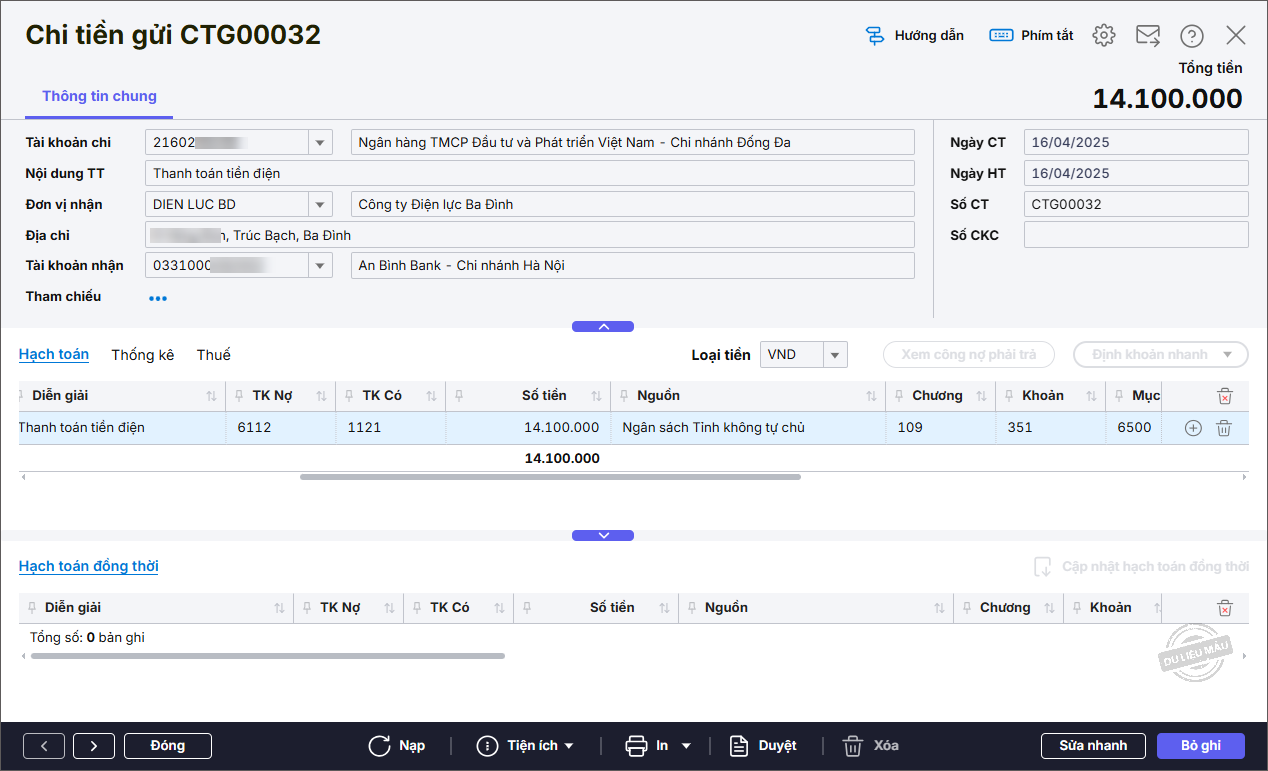The width and height of the screenshot is (1268, 771).
Task: Collapse the general info panel chevron
Action: 602,326
